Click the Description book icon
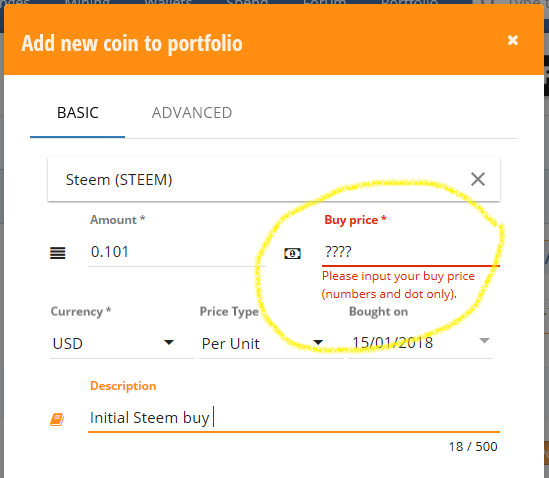The height and width of the screenshot is (478, 549). 57,419
